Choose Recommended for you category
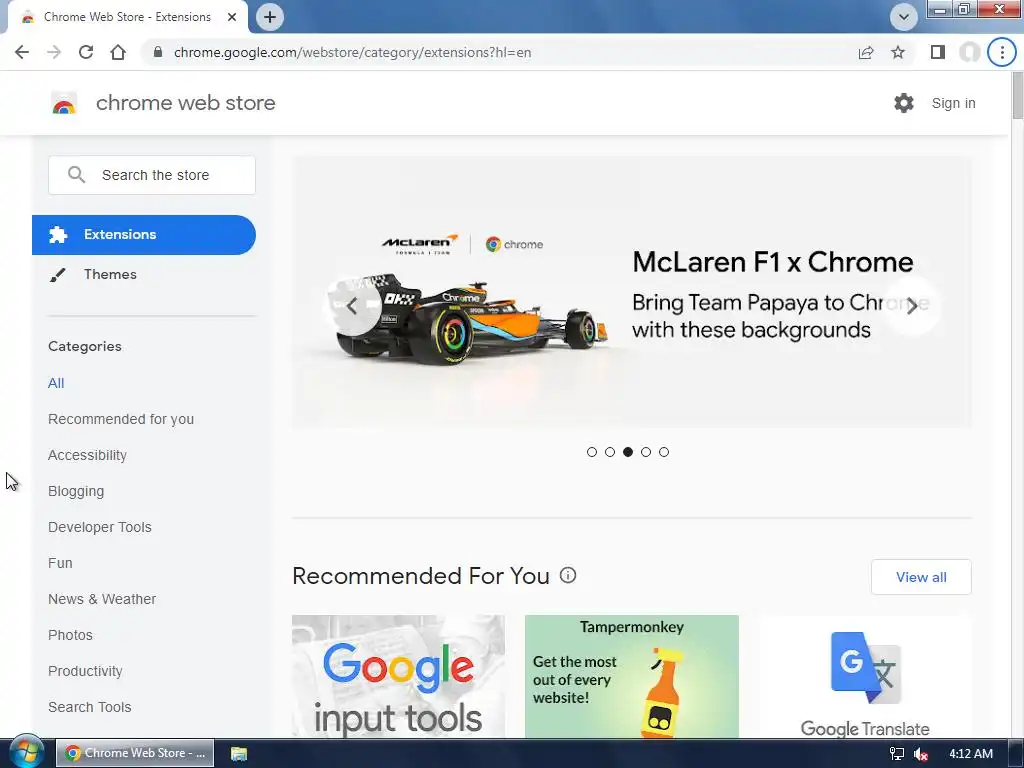 (x=121, y=419)
